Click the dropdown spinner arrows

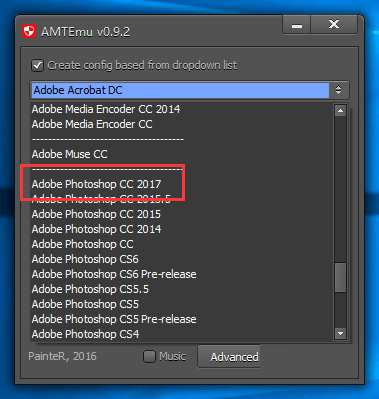tap(339, 90)
